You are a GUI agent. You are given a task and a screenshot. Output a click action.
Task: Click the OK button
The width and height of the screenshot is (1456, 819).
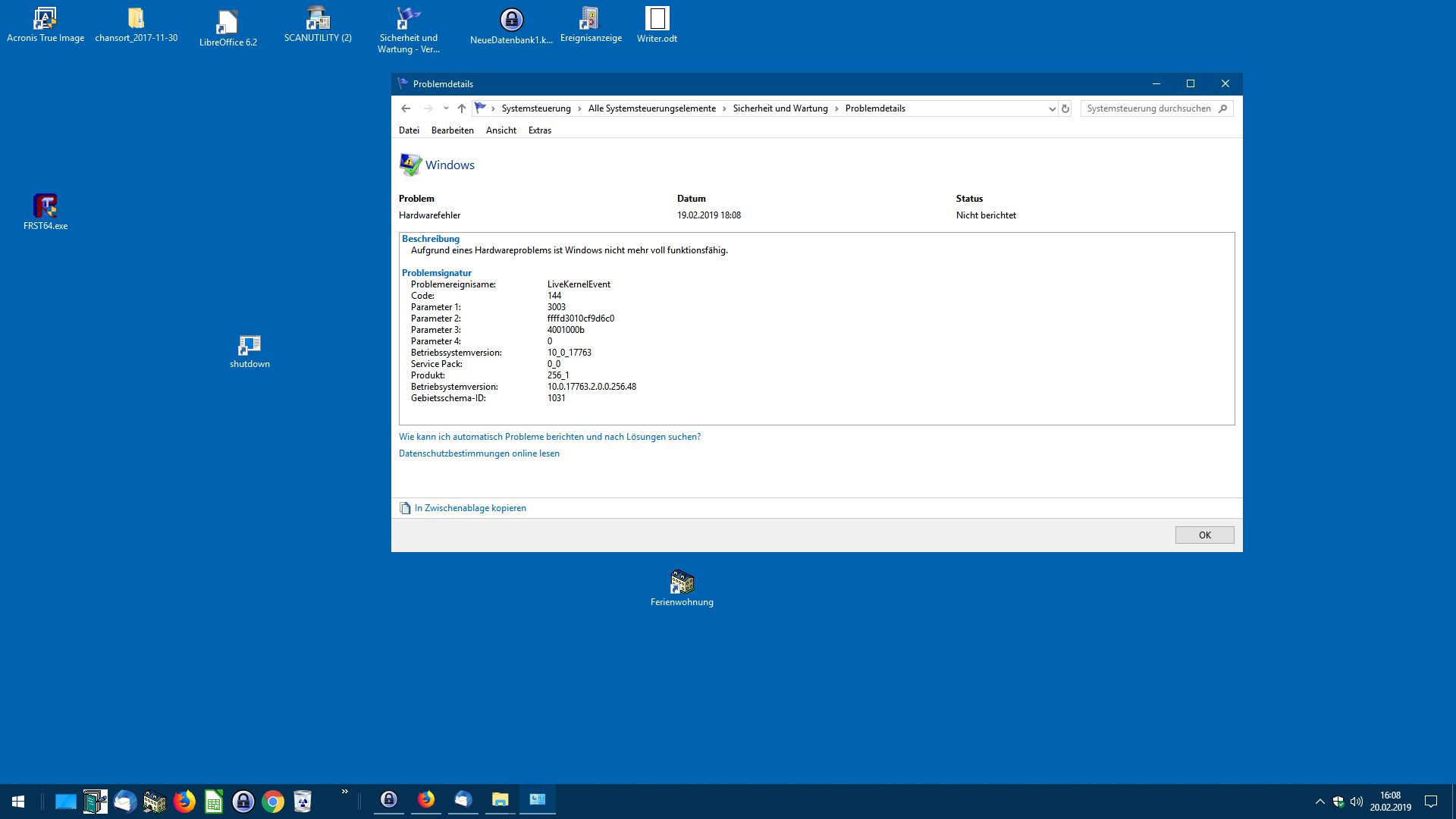1204,535
